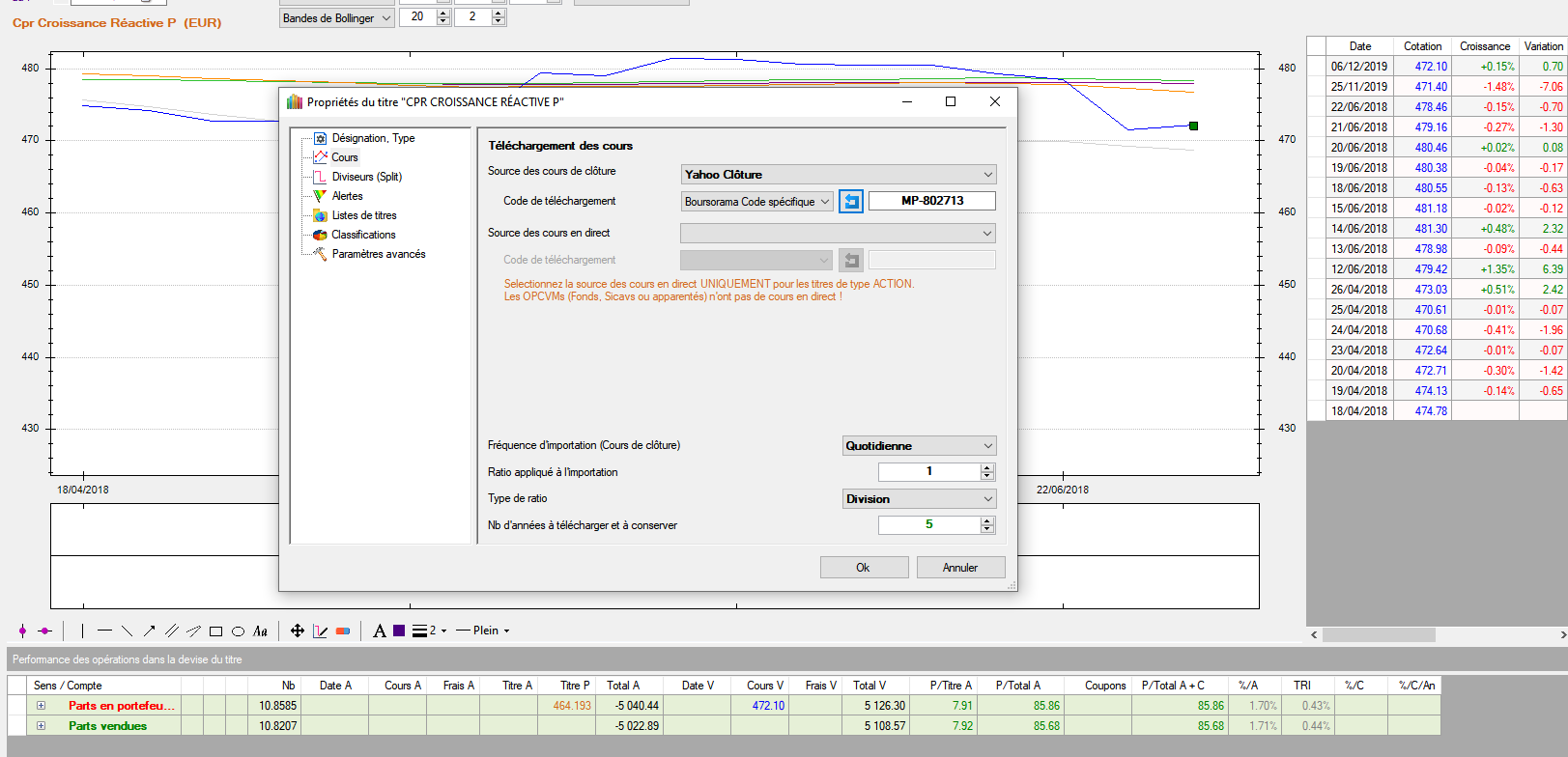Click the MP-802713 download code field
1568x757 pixels.
931,201
